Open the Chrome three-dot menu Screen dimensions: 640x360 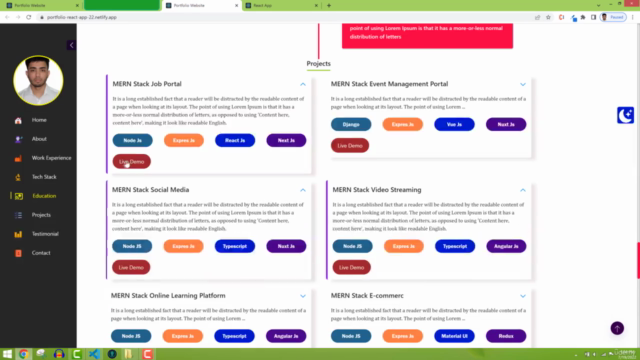tap(633, 17)
